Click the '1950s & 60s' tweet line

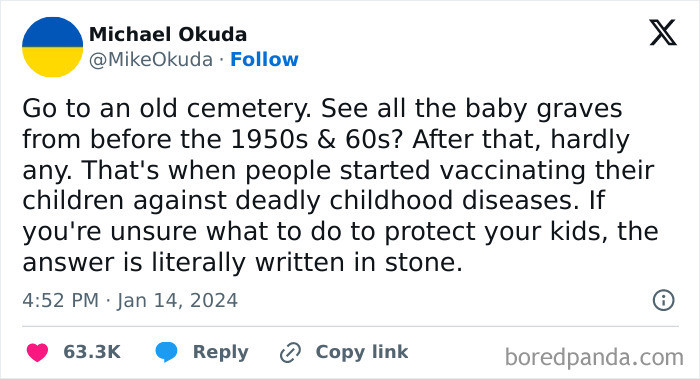(x=326, y=139)
